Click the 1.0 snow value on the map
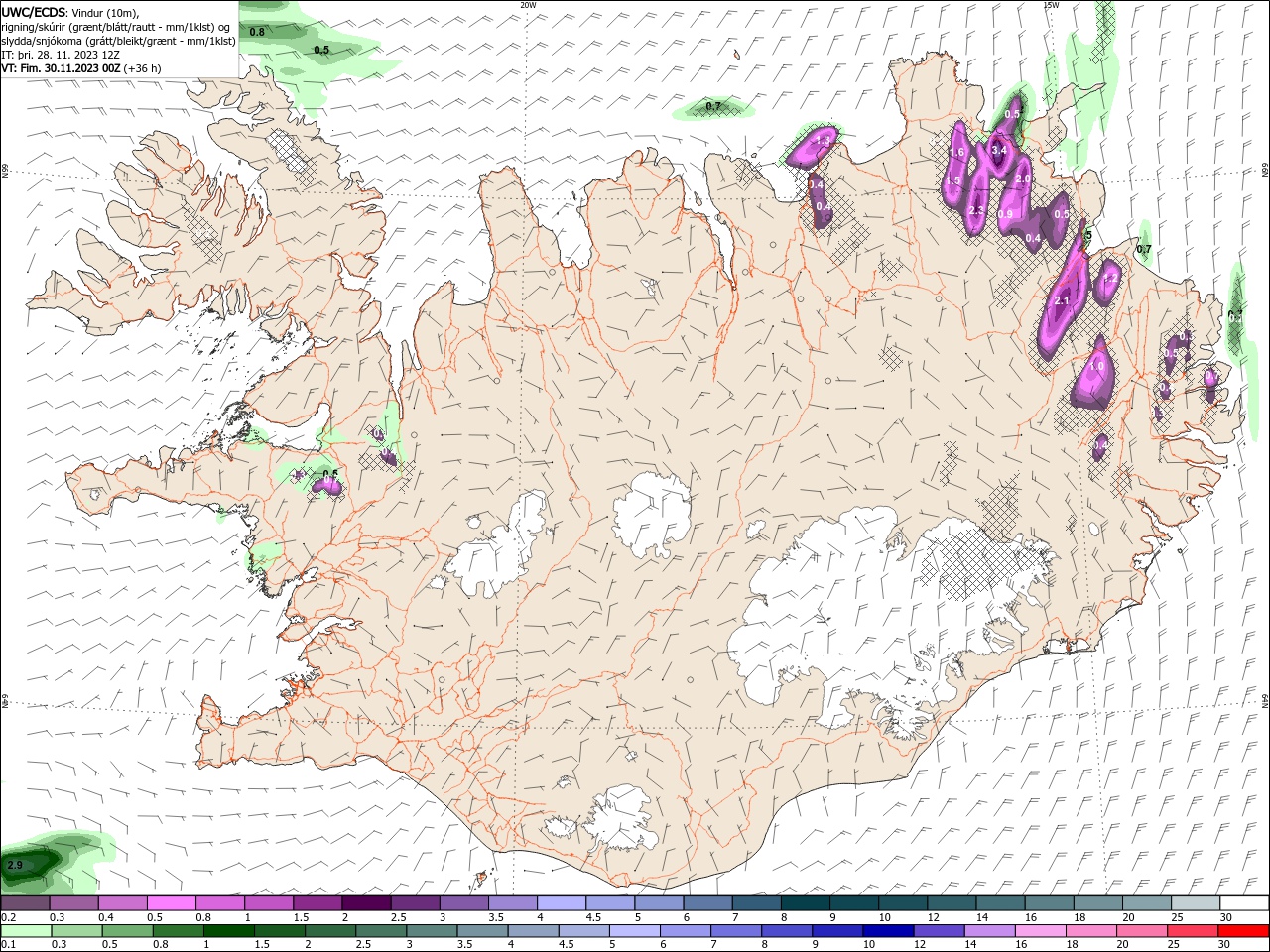The width and height of the screenshot is (1270, 952). pos(1096,366)
